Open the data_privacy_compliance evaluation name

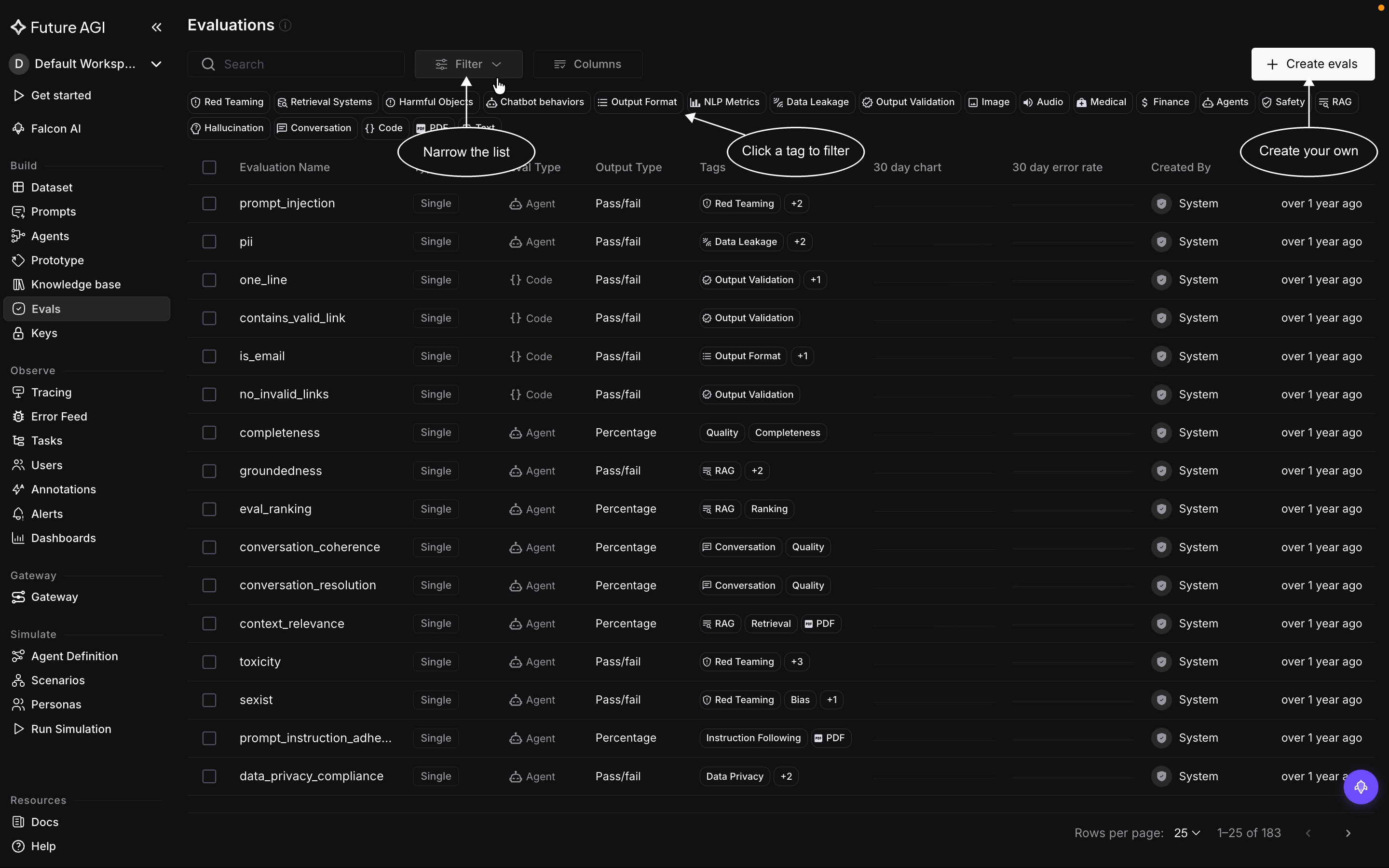tap(312, 776)
